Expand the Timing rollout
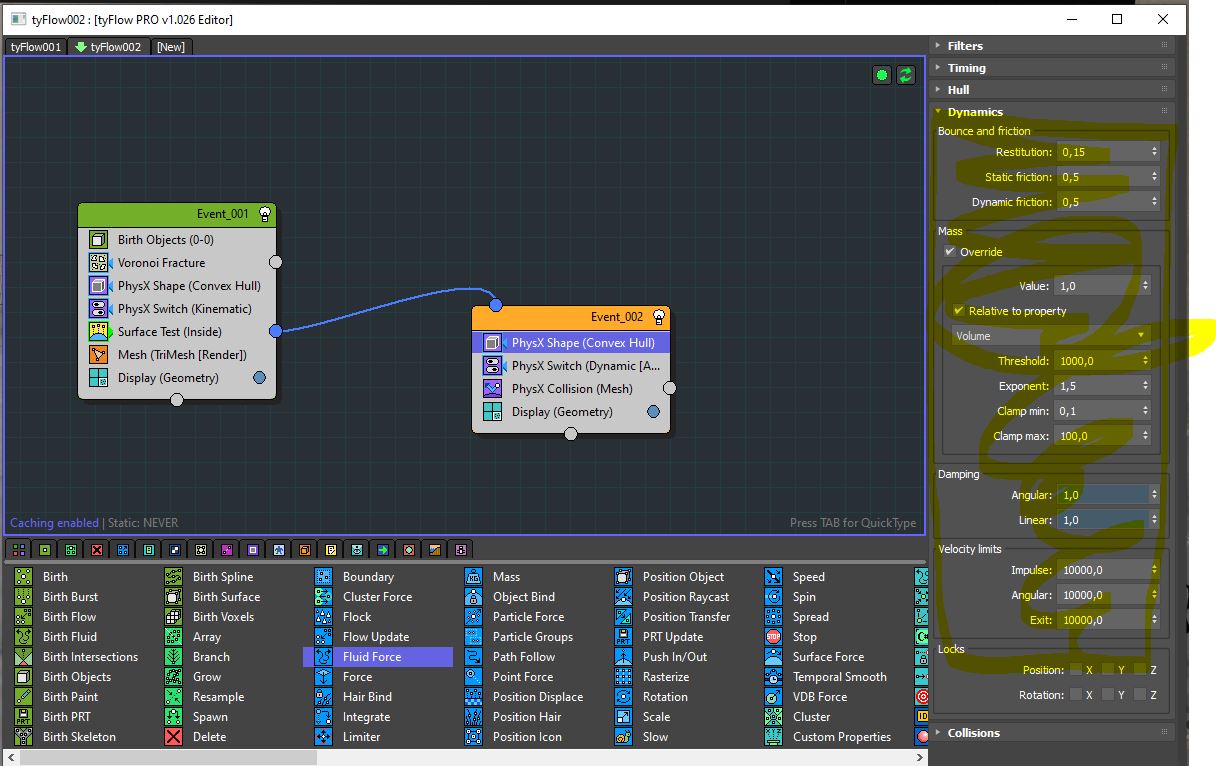This screenshot has height=766, width=1216. [x=1051, y=68]
